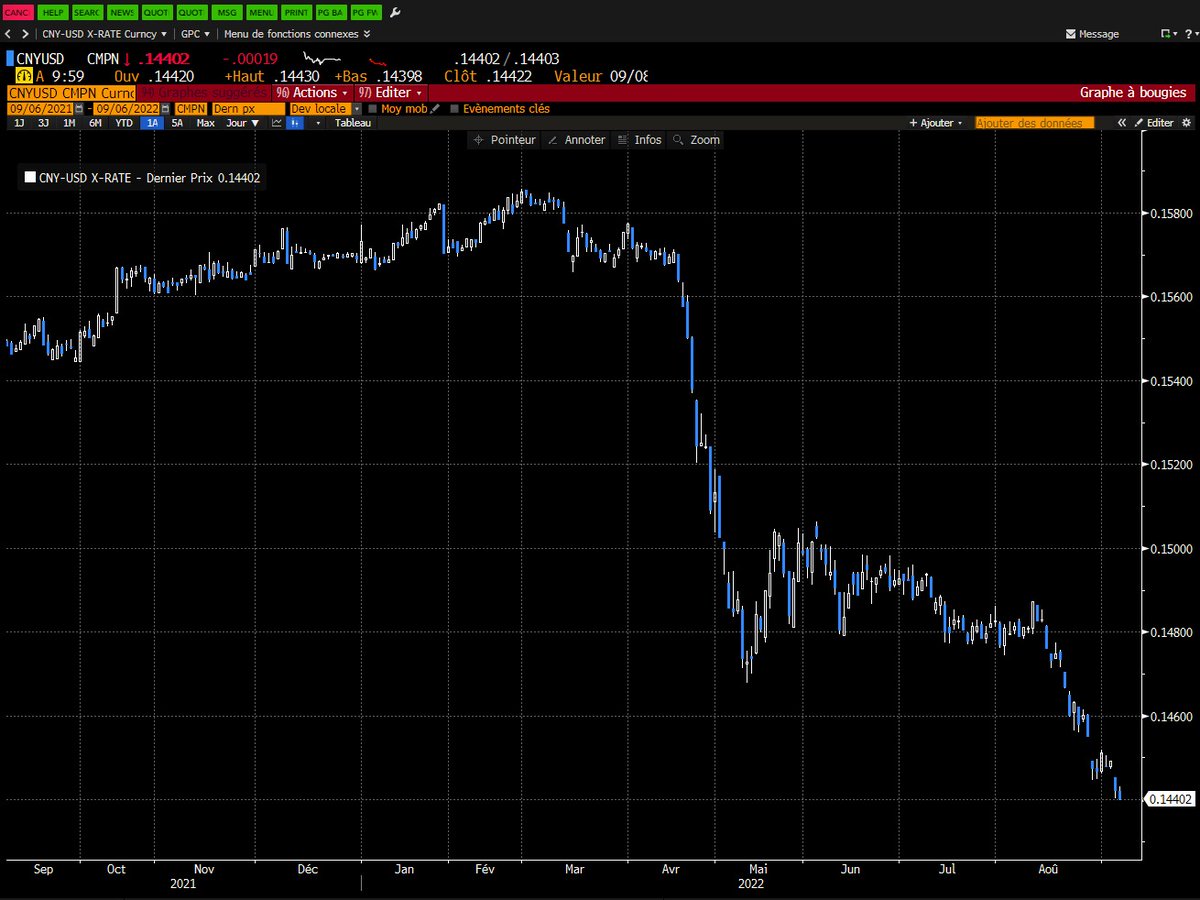Open the calendar icon for start date
The height and width of the screenshot is (900, 1200).
click(80, 108)
